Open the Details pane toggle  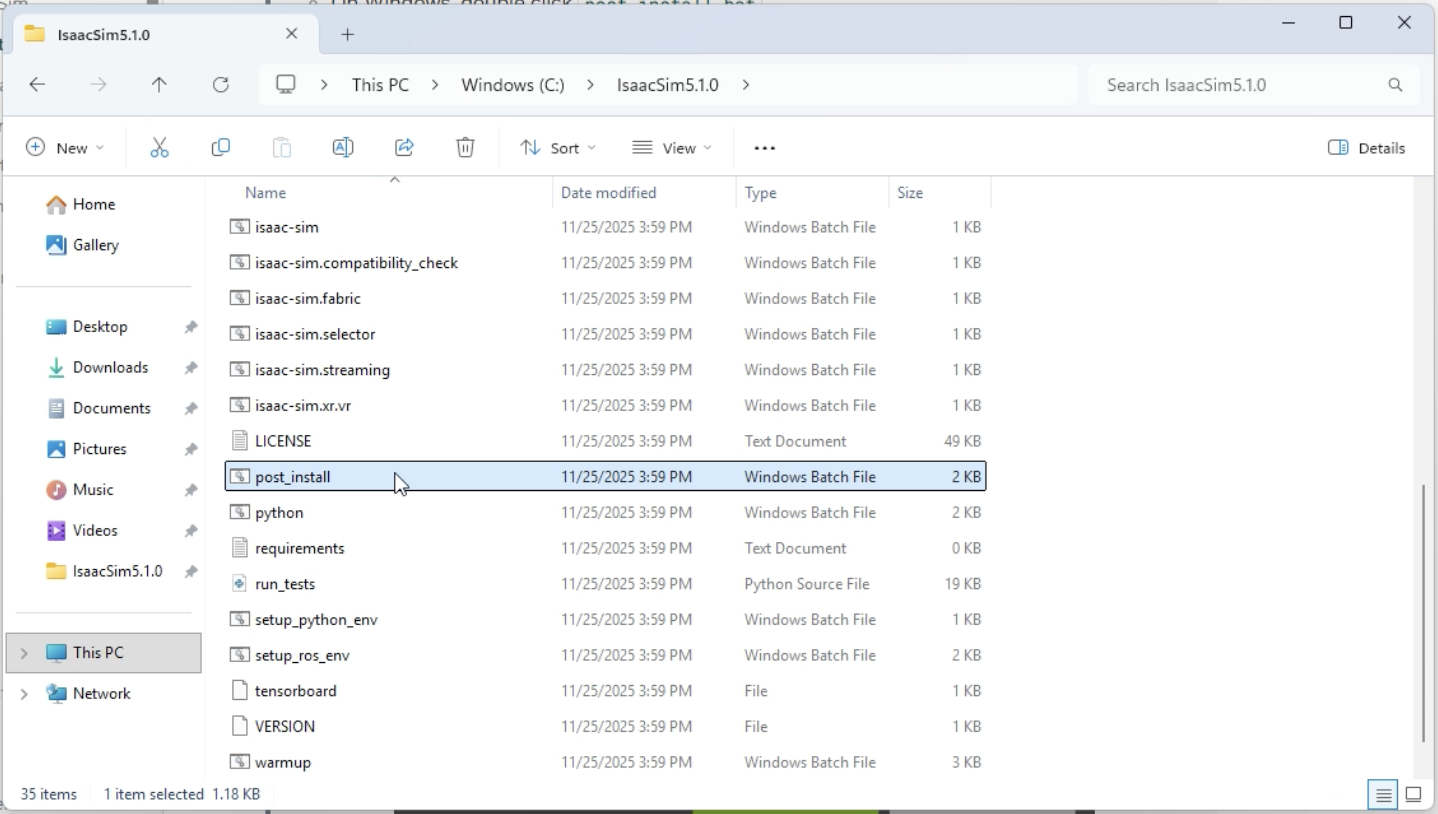1366,147
